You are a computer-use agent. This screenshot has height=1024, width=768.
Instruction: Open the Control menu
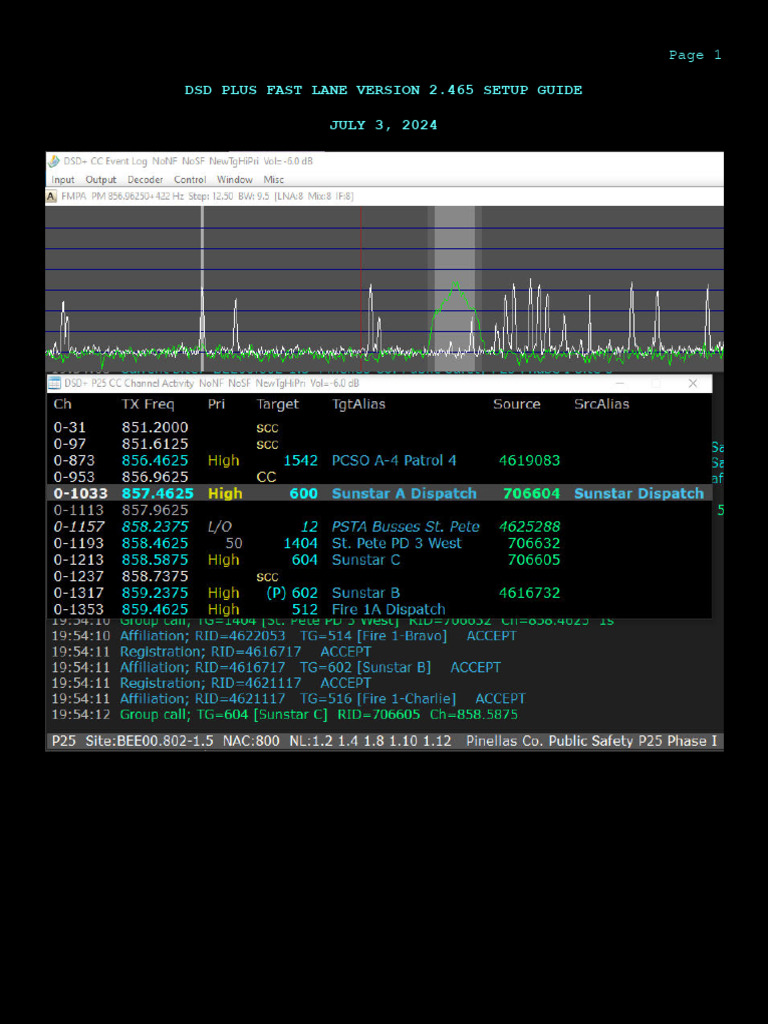pyautogui.click(x=190, y=179)
